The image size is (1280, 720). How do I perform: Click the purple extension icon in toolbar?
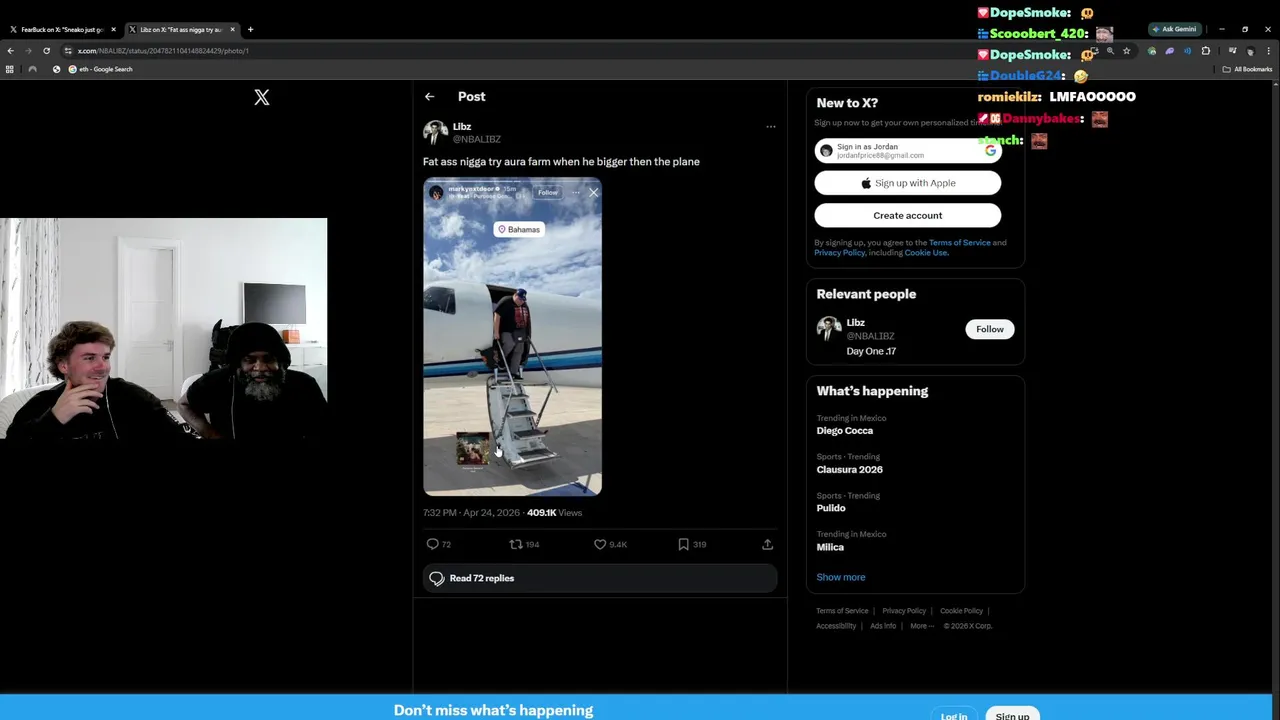click(x=1169, y=51)
